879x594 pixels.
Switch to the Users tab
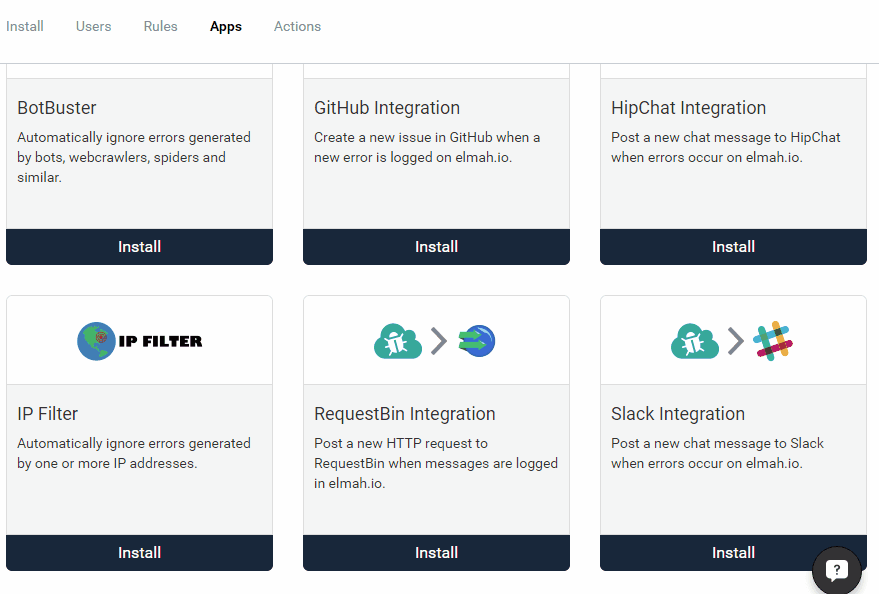pos(93,26)
